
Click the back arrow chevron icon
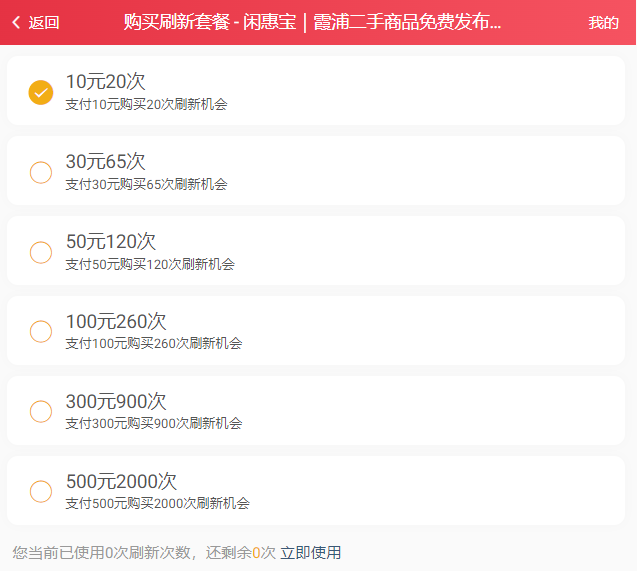[16, 22]
